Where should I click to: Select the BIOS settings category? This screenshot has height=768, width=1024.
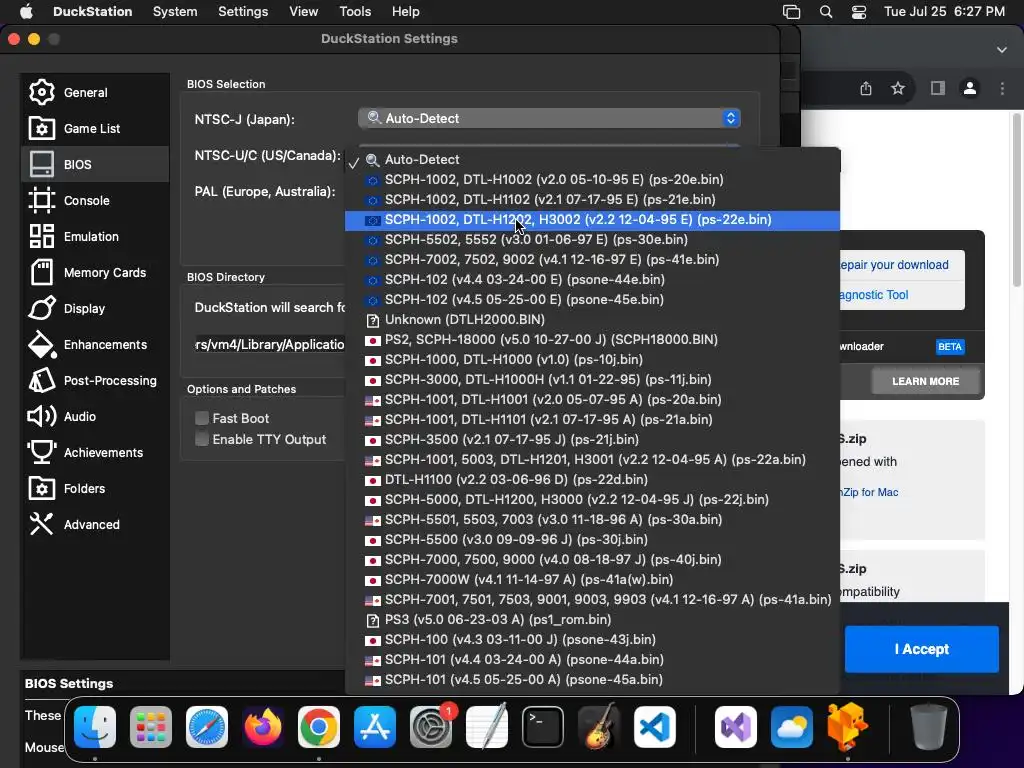click(x=95, y=165)
